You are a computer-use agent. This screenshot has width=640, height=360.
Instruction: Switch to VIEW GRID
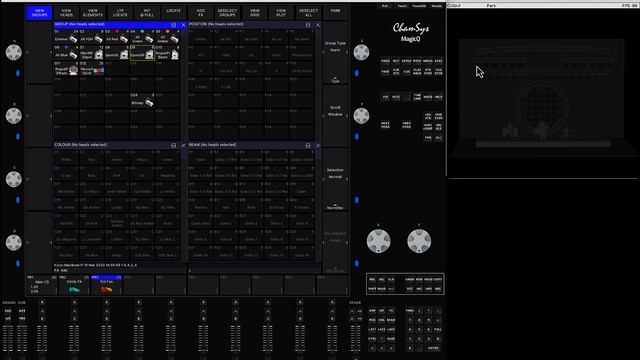tap(254, 13)
